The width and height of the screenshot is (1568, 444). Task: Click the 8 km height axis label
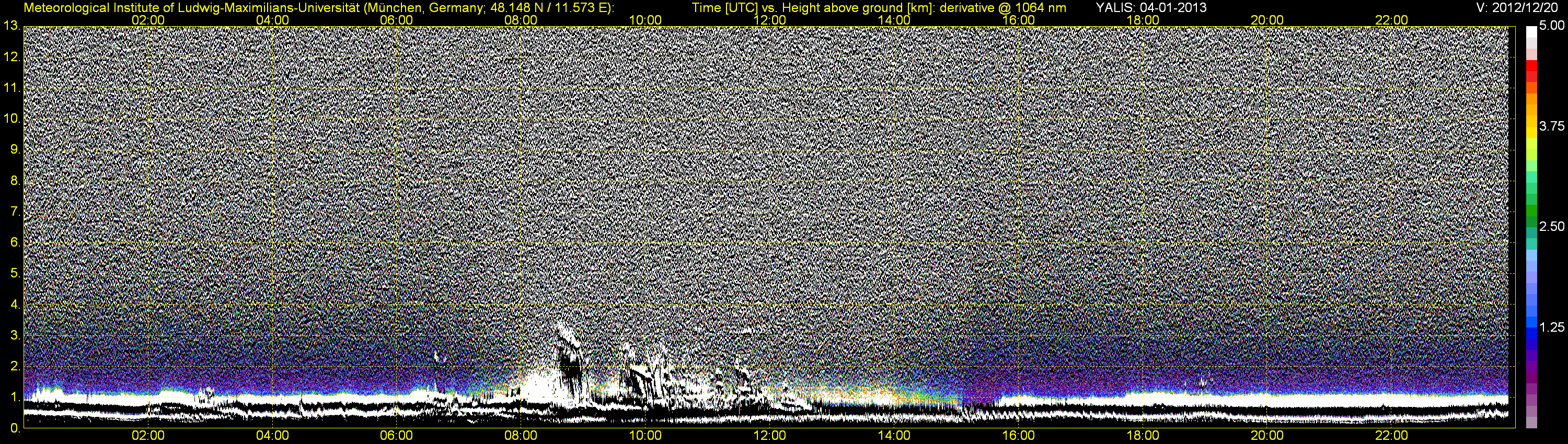pyautogui.click(x=15, y=181)
